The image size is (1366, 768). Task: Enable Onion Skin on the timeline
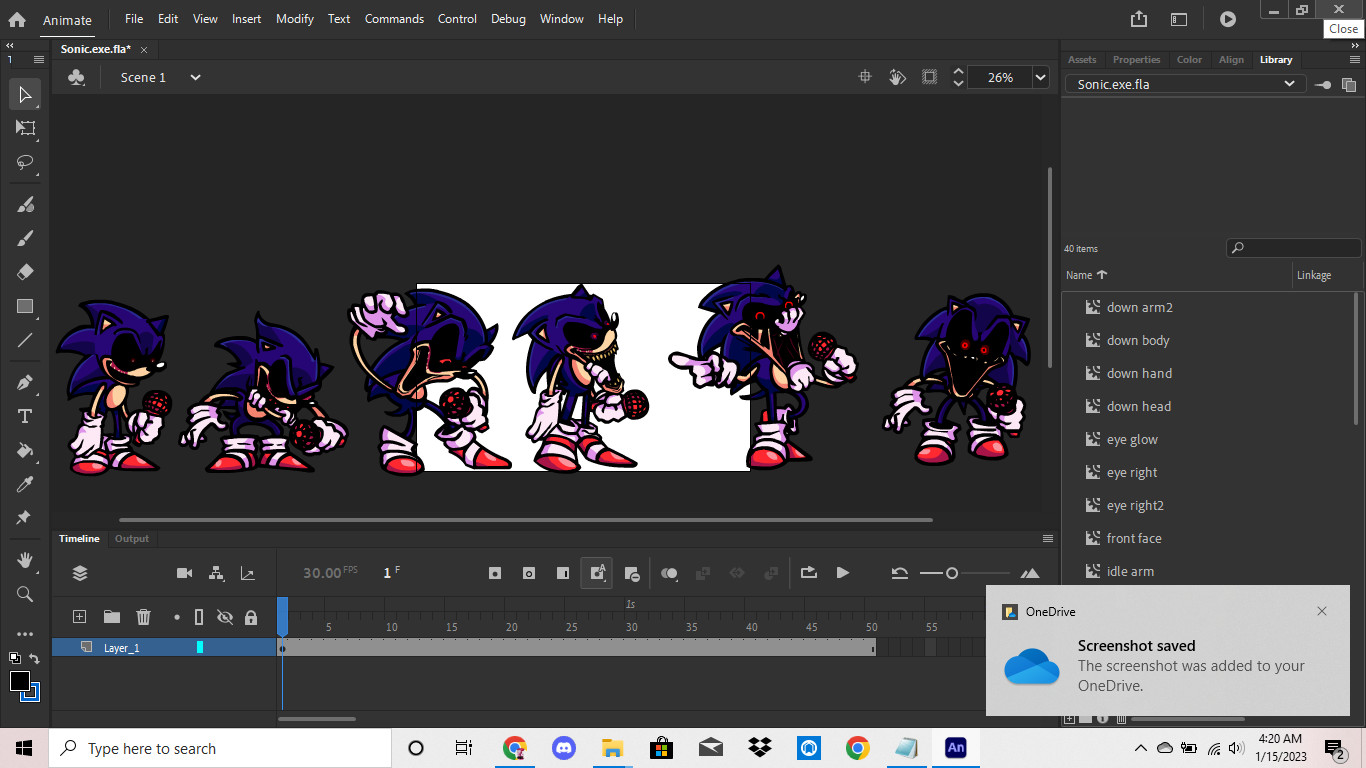click(x=669, y=572)
